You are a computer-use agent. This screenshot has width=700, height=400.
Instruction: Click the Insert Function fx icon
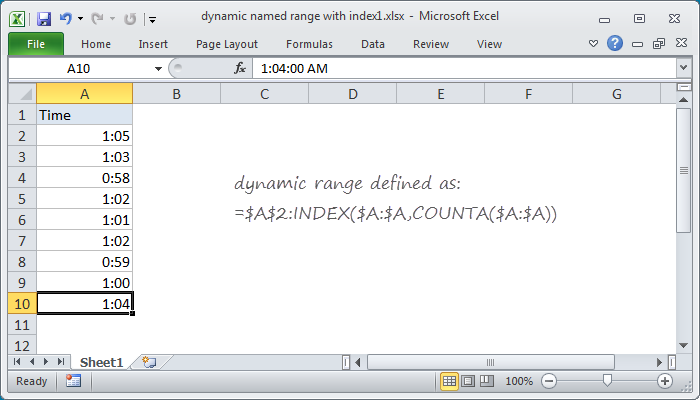pos(240,68)
